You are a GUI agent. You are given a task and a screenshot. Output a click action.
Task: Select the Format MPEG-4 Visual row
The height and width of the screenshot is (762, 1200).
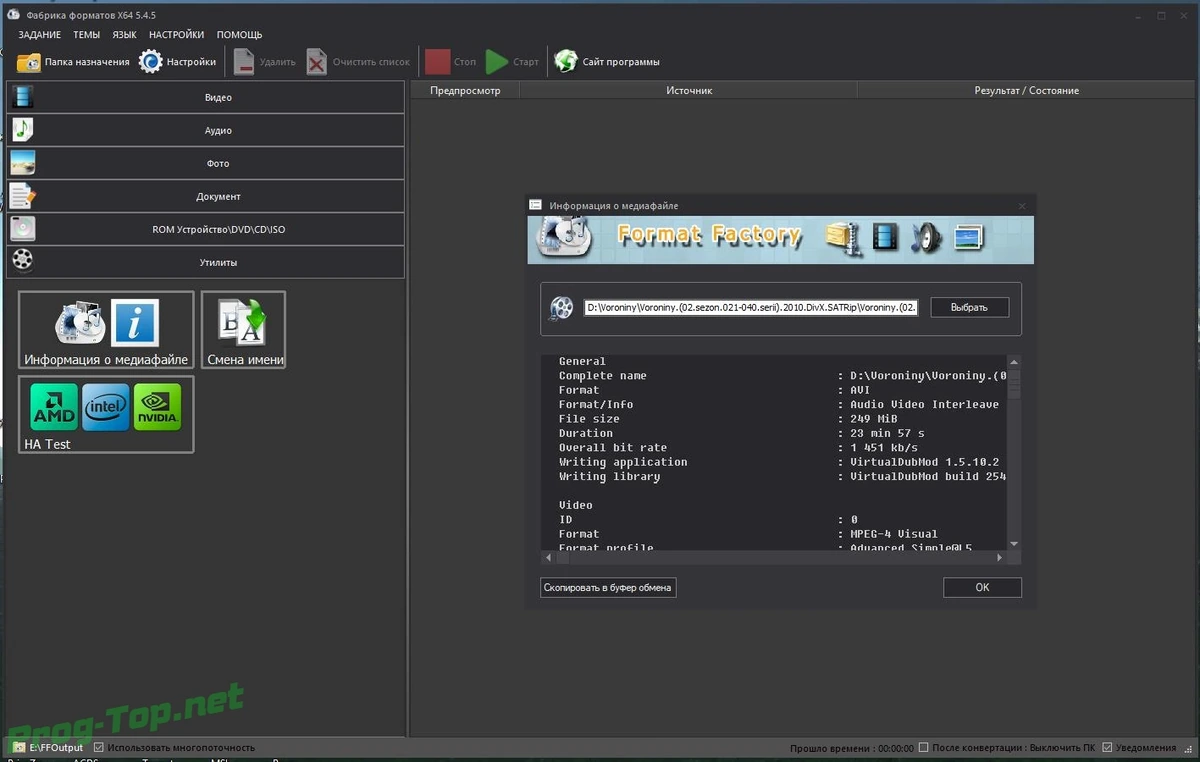tap(774, 534)
